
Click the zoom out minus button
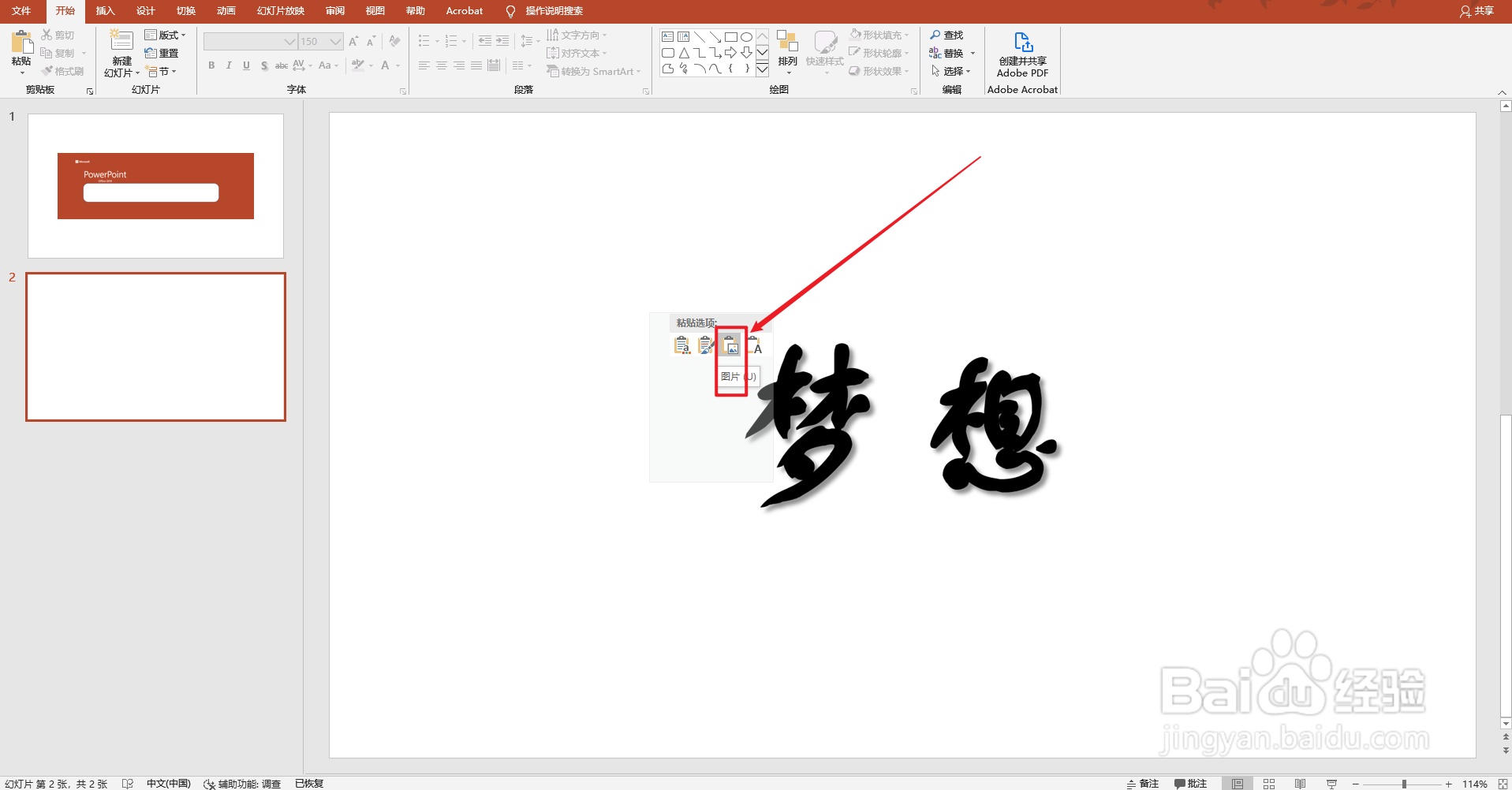1356,784
